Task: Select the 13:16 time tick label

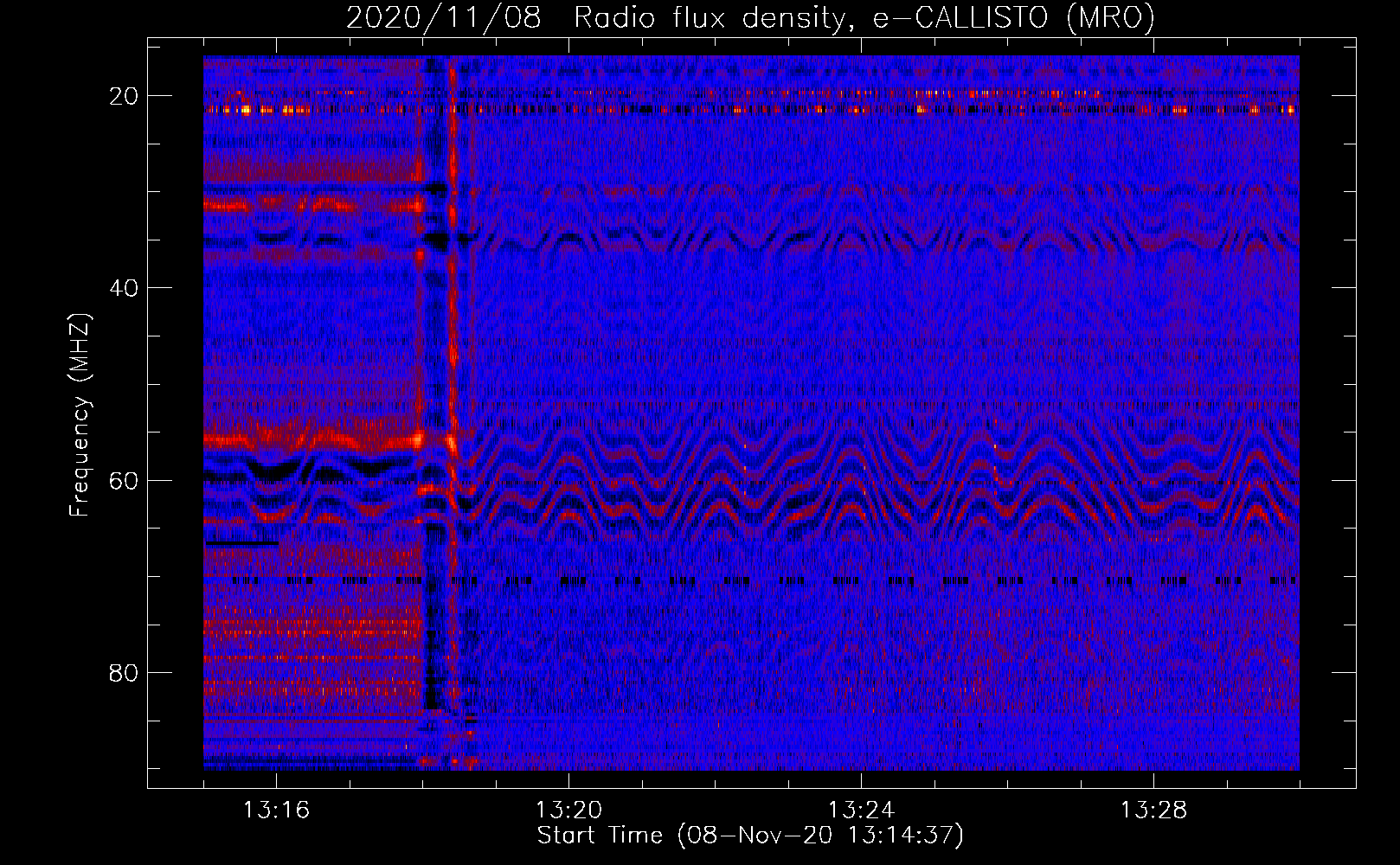Action: 276,811
